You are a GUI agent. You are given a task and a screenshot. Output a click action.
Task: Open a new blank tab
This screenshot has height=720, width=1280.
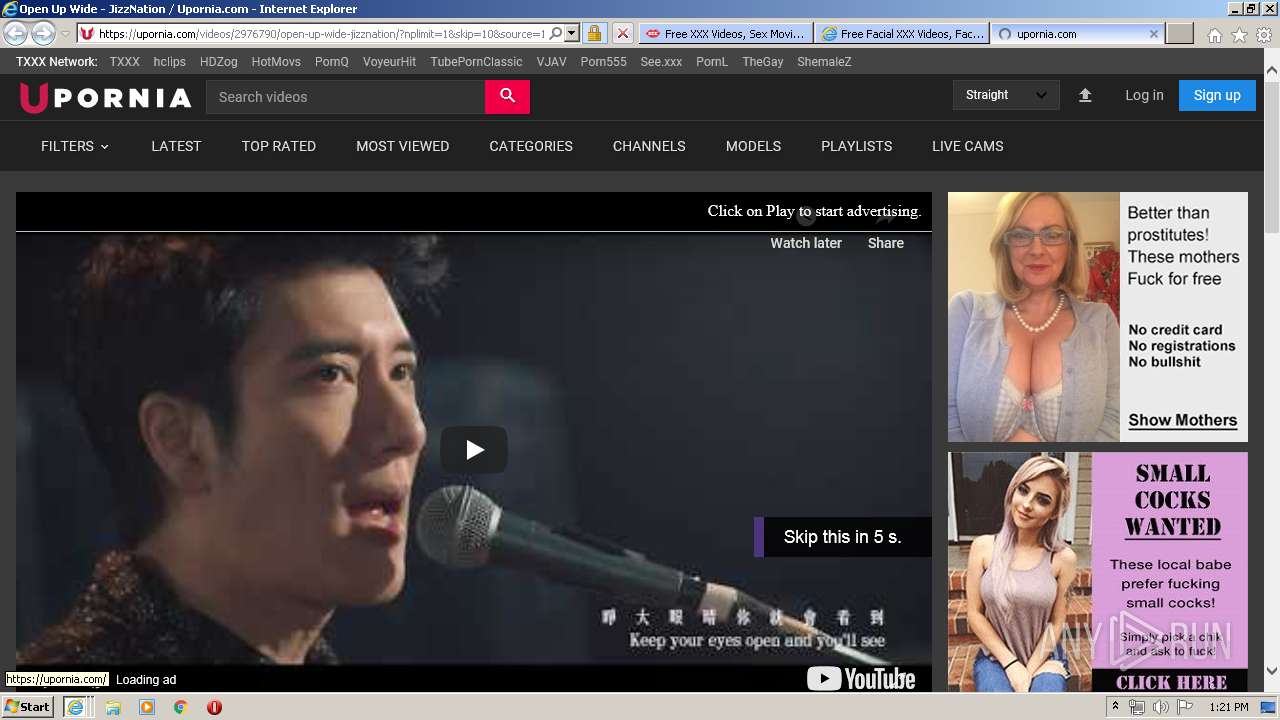[x=1180, y=33]
